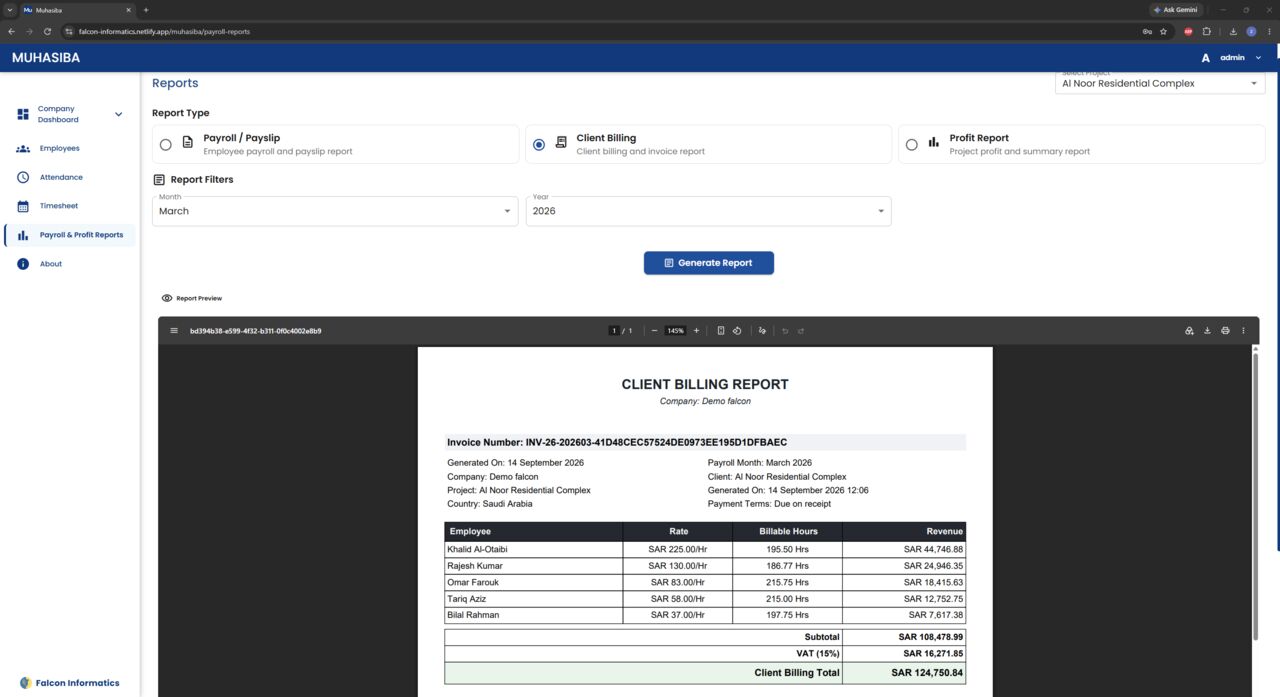Bookmark this page with the star icon
1280x697 pixels.
(1163, 31)
